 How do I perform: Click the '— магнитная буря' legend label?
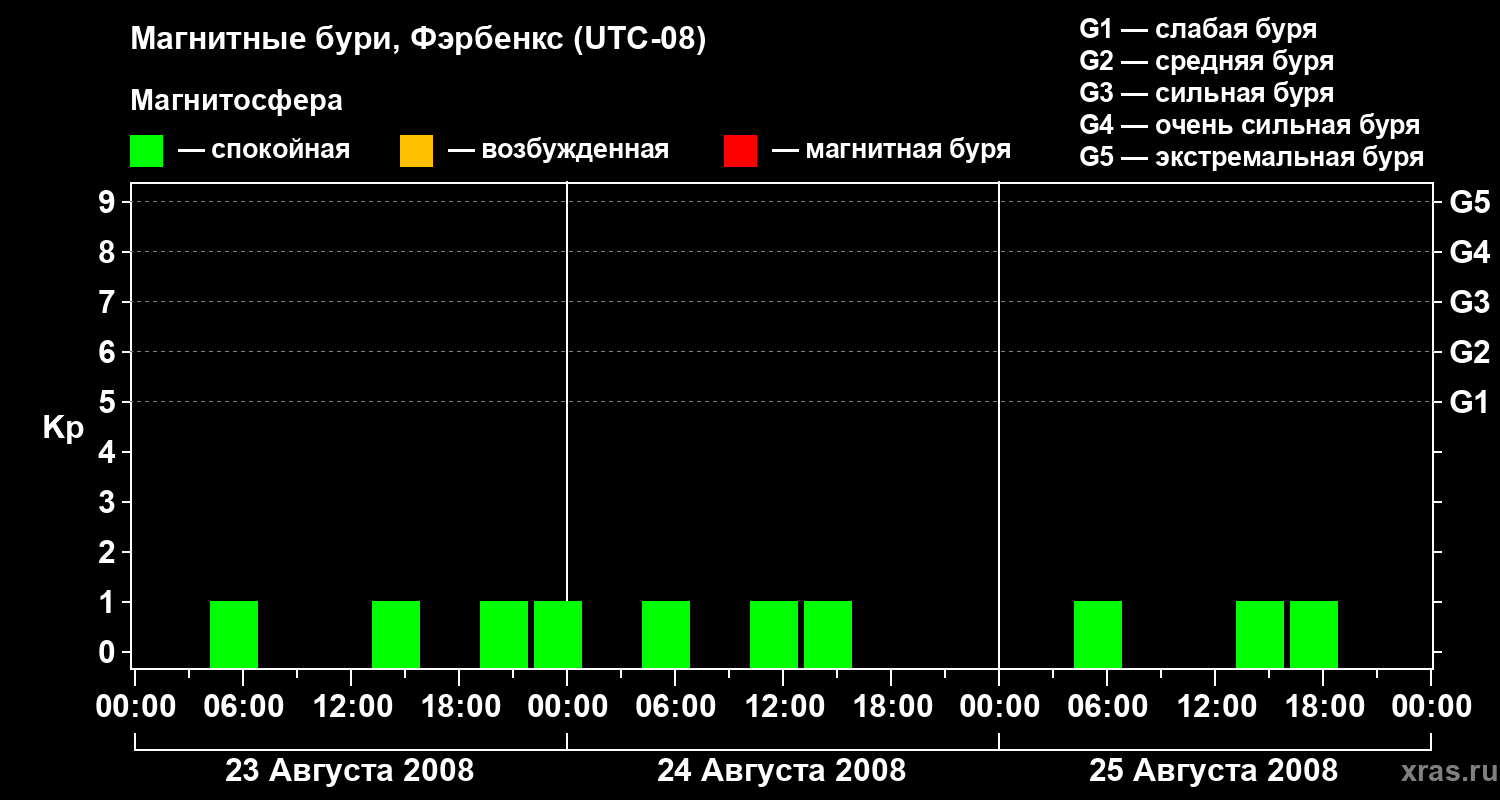(x=892, y=150)
